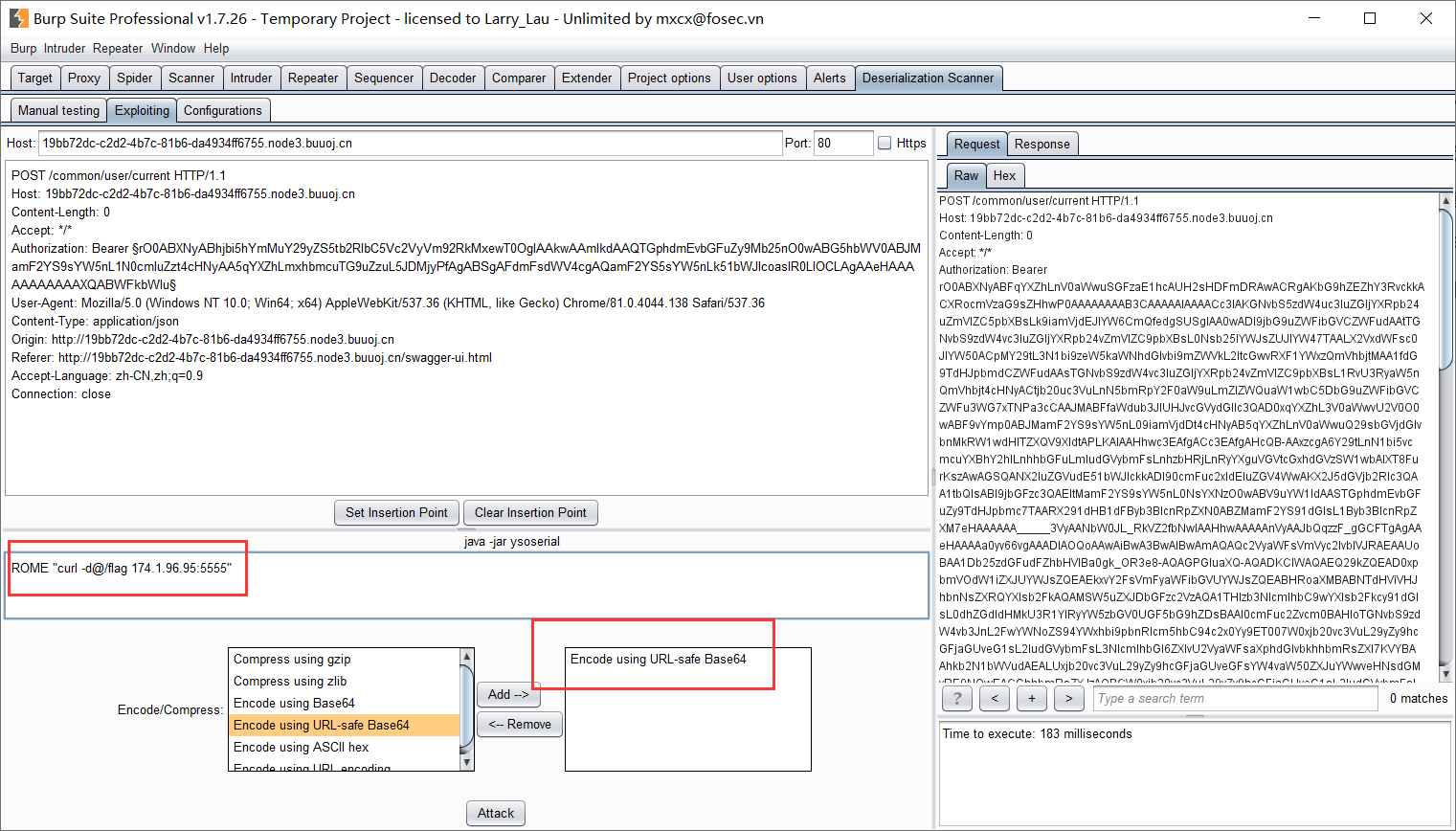Switch to the Scanner tab
The image size is (1456, 831).
[191, 78]
